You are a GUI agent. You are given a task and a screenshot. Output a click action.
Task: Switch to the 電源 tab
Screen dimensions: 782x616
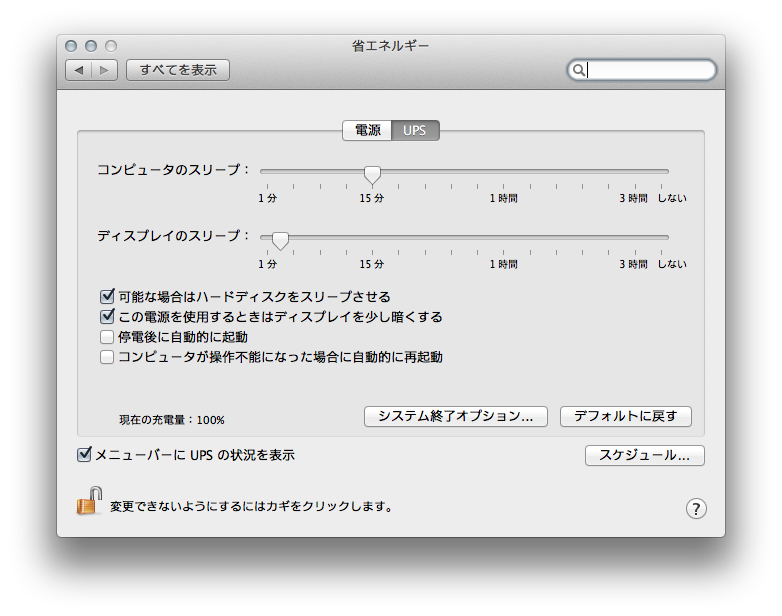[367, 130]
